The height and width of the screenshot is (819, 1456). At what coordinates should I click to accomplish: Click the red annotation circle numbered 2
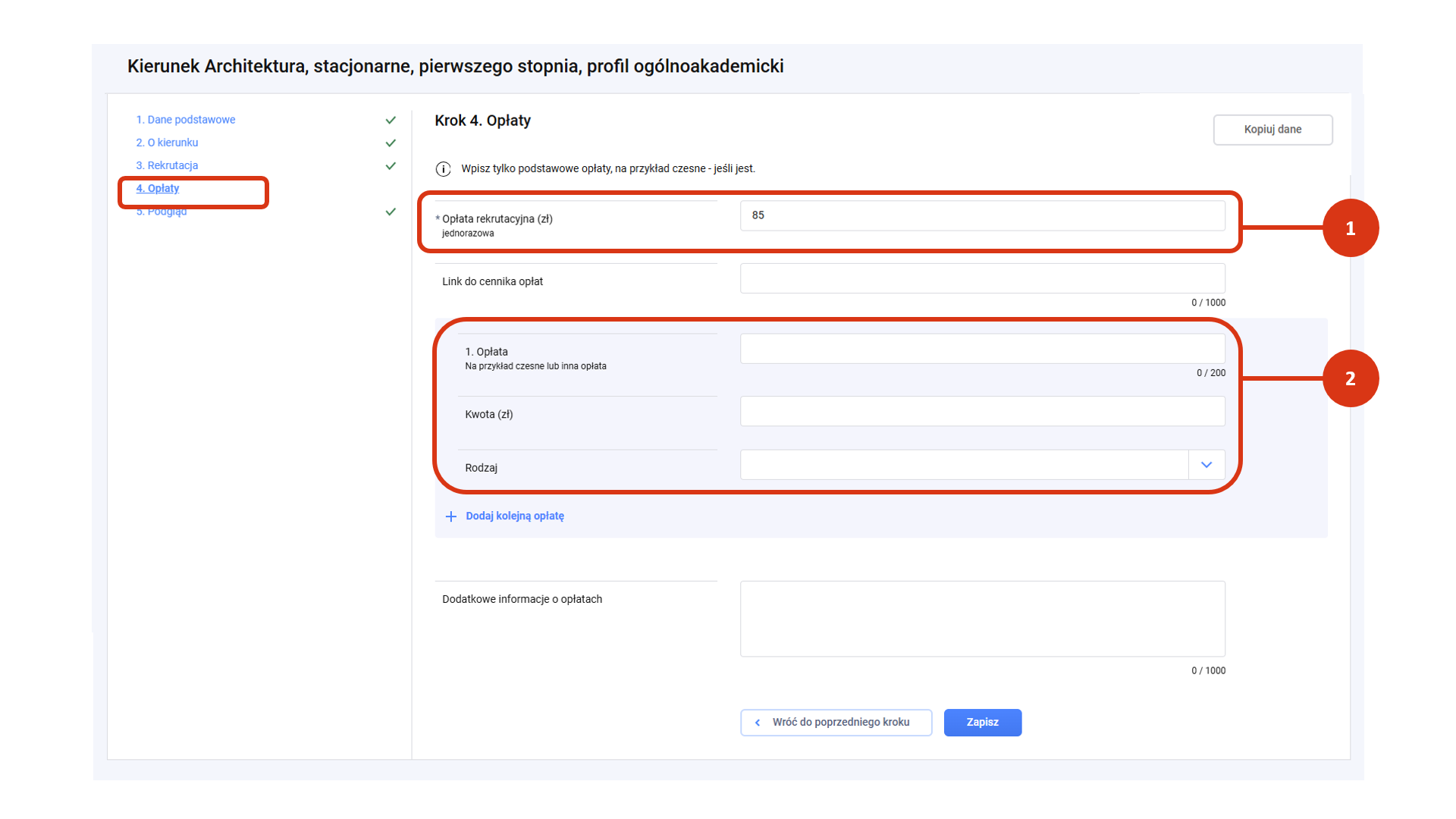[1350, 378]
